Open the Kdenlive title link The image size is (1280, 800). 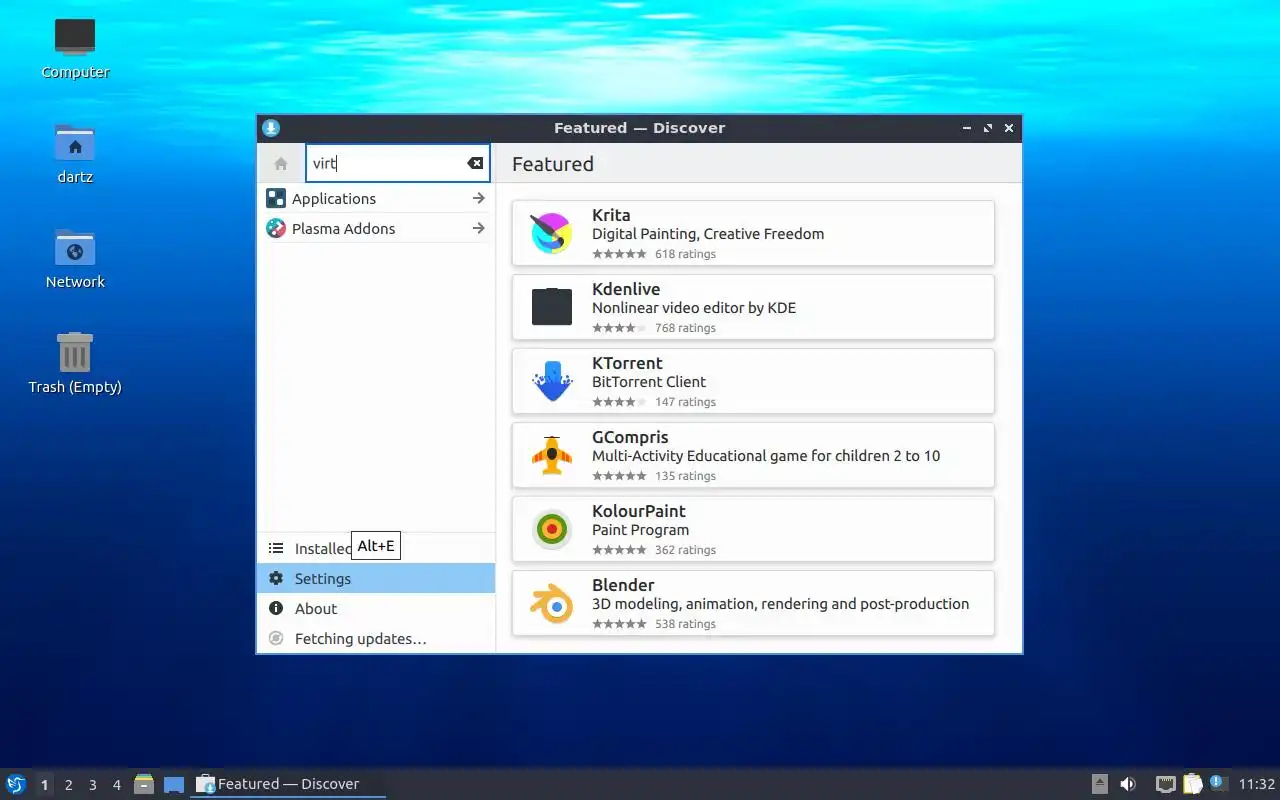tap(626, 289)
